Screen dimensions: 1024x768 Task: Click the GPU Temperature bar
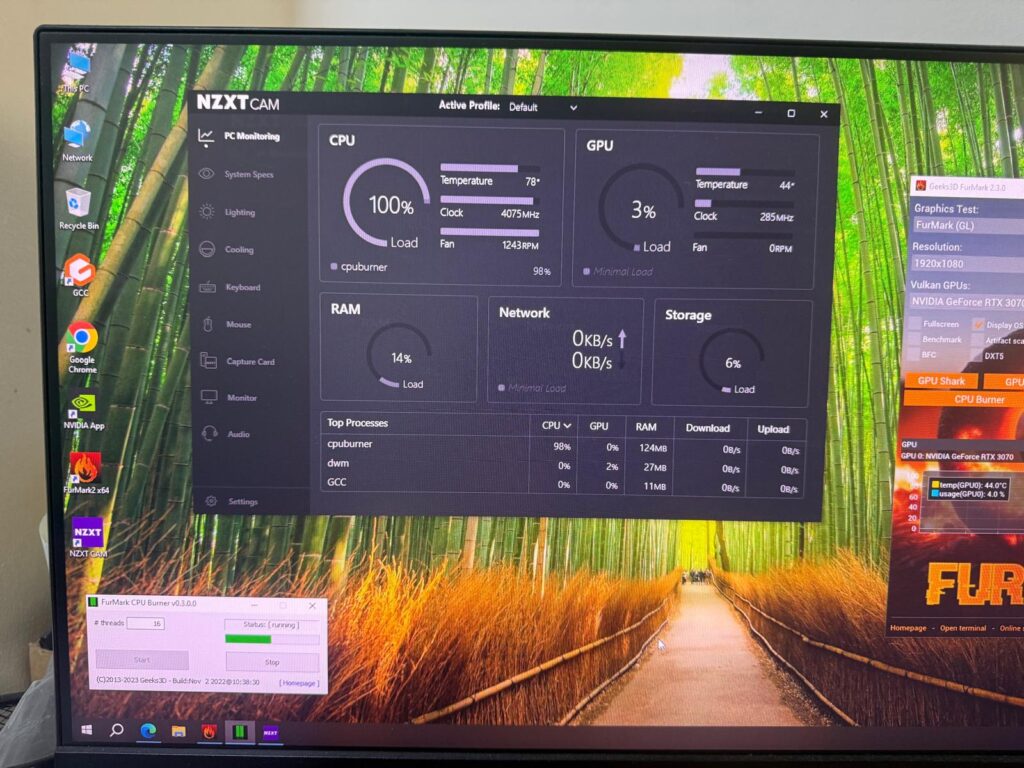click(x=744, y=172)
